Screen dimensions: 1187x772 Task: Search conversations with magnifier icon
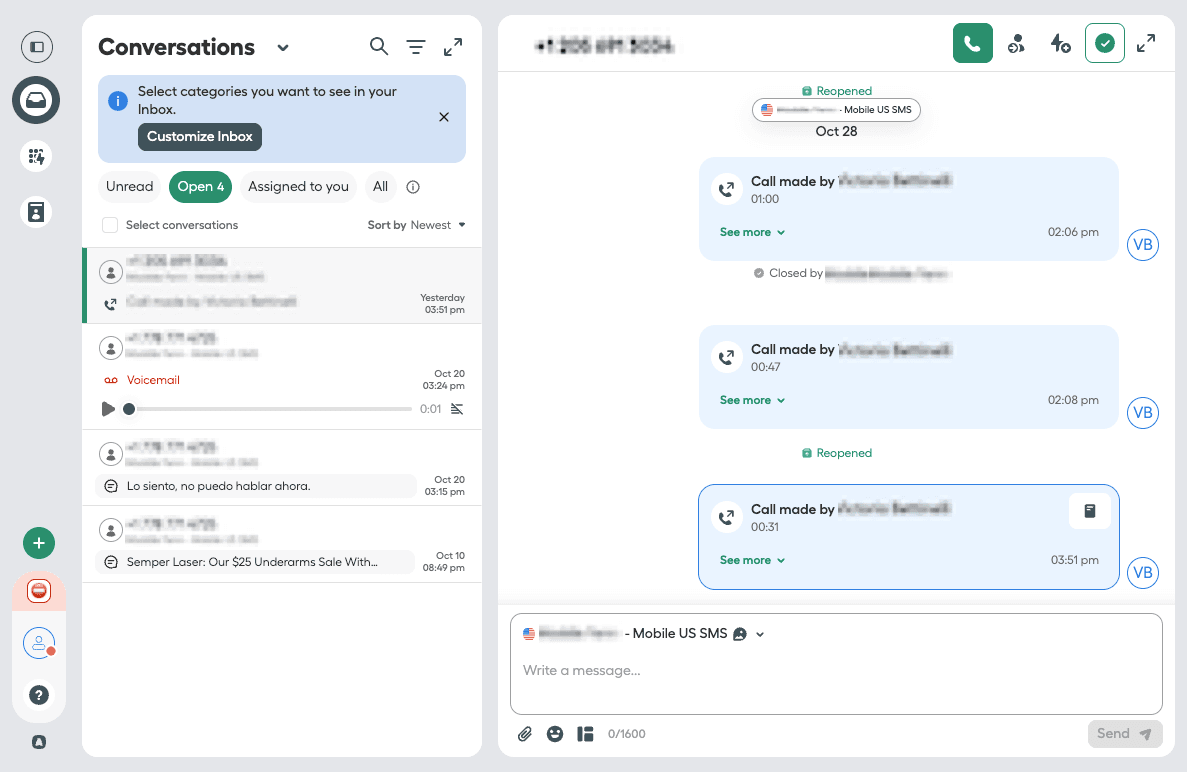click(x=379, y=46)
